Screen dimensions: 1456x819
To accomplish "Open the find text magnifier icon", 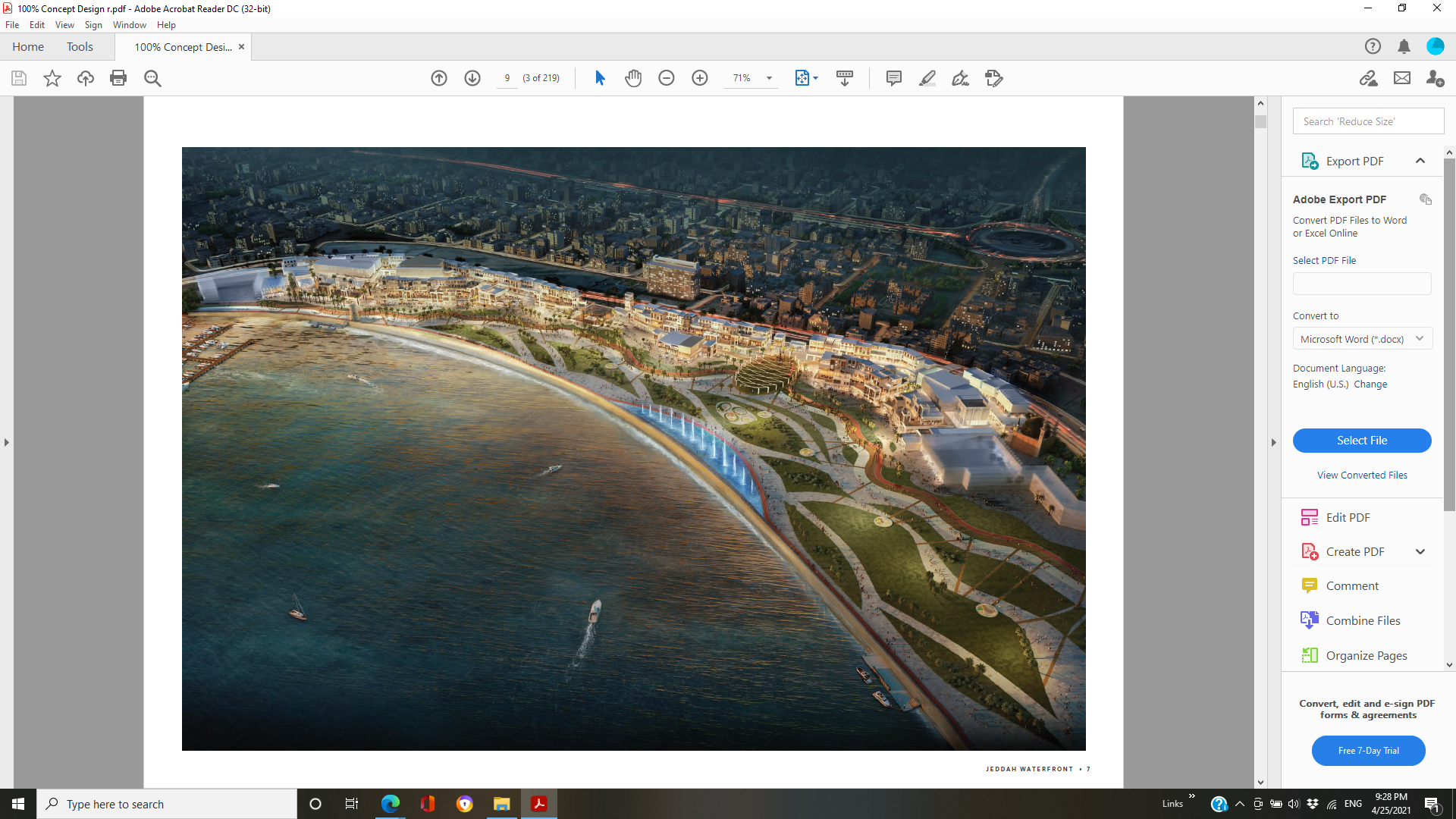I will click(x=152, y=78).
